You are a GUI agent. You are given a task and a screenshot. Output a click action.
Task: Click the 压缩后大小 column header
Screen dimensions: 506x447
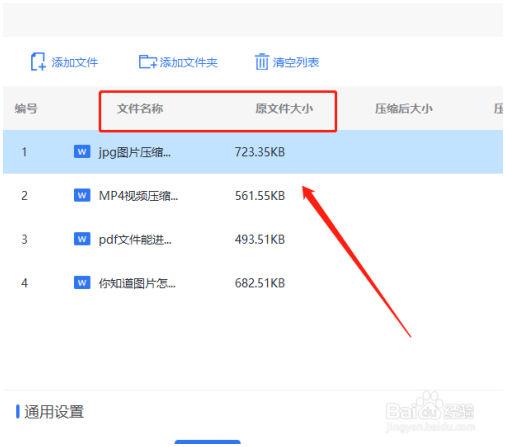(404, 109)
